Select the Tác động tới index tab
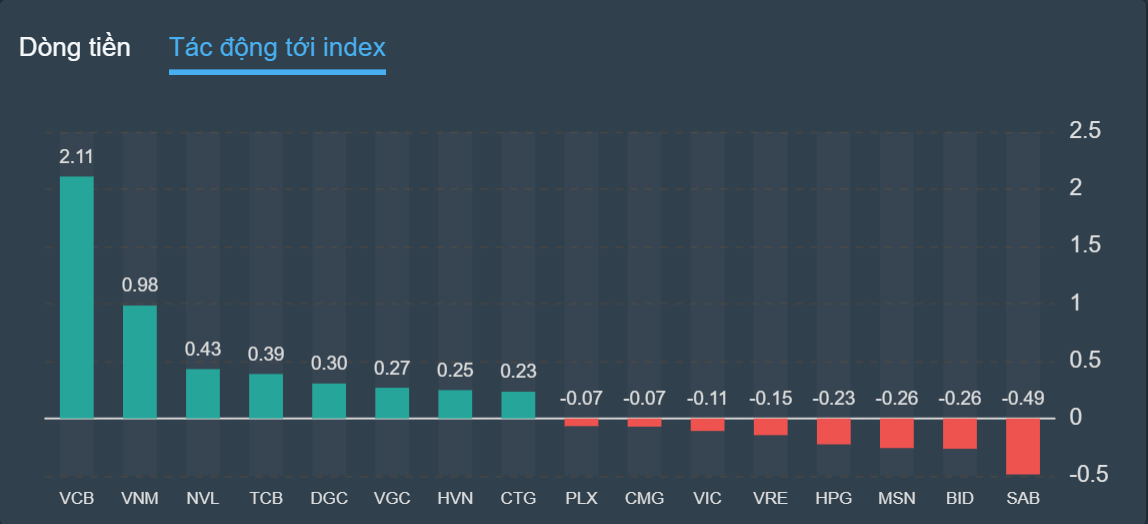Image resolution: width=1148 pixels, height=524 pixels. pyautogui.click(x=277, y=47)
